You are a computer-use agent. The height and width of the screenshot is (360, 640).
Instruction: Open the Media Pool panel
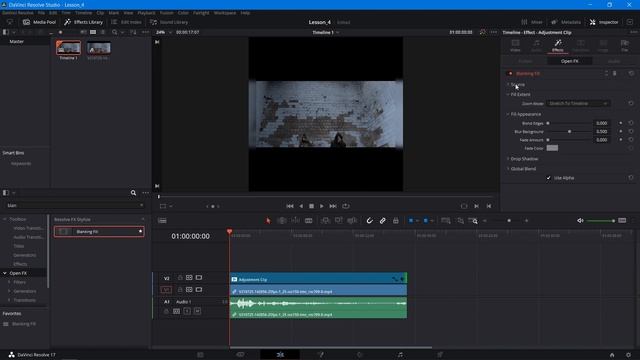39,22
